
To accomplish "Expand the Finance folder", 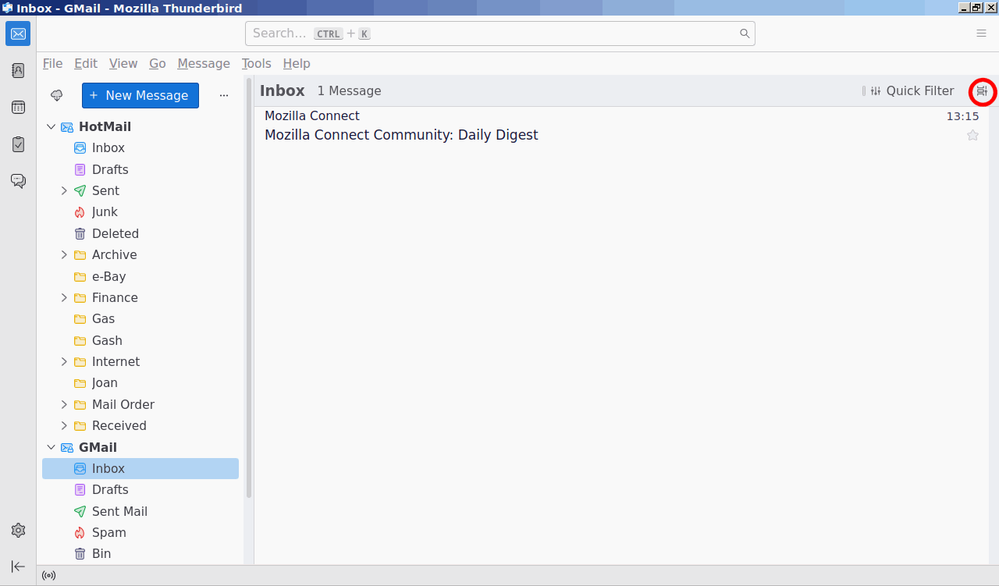I will coord(64,298).
